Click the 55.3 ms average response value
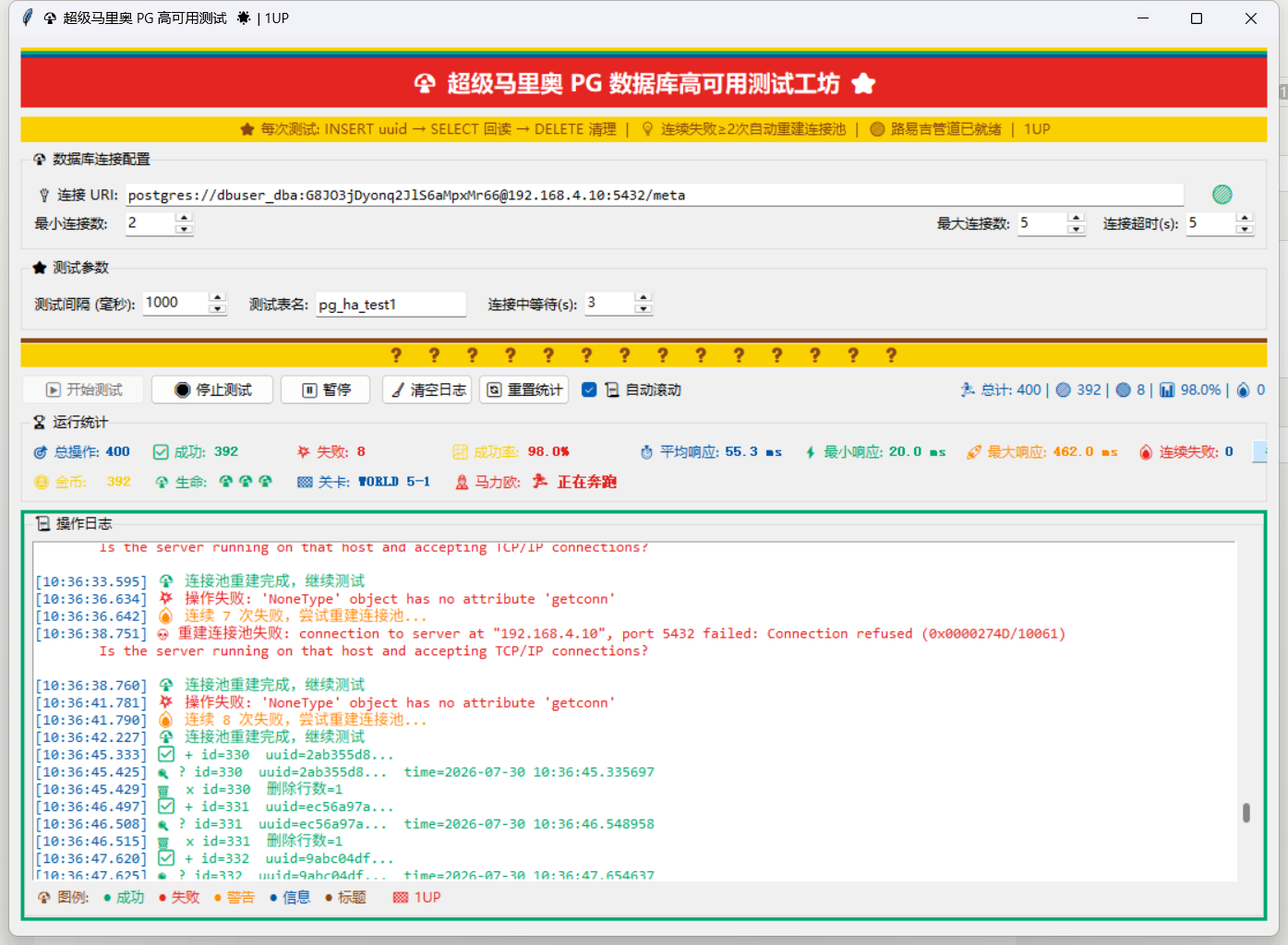 click(x=753, y=452)
